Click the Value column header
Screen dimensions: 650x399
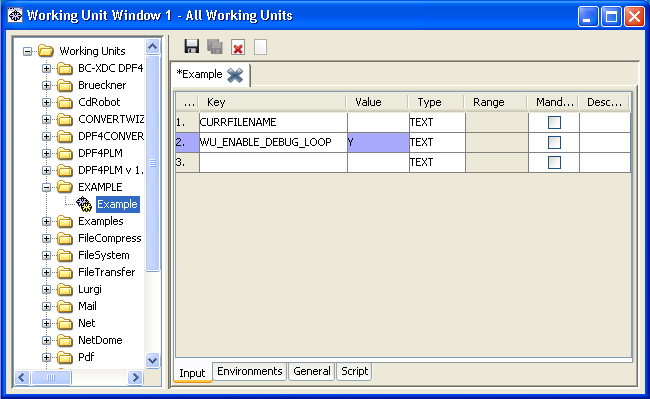pyautogui.click(x=377, y=102)
